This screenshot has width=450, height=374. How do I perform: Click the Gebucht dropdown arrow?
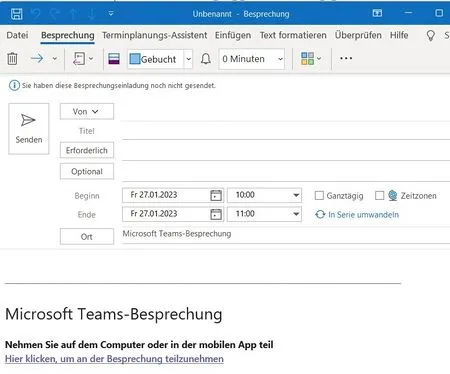pyautogui.click(x=188, y=59)
